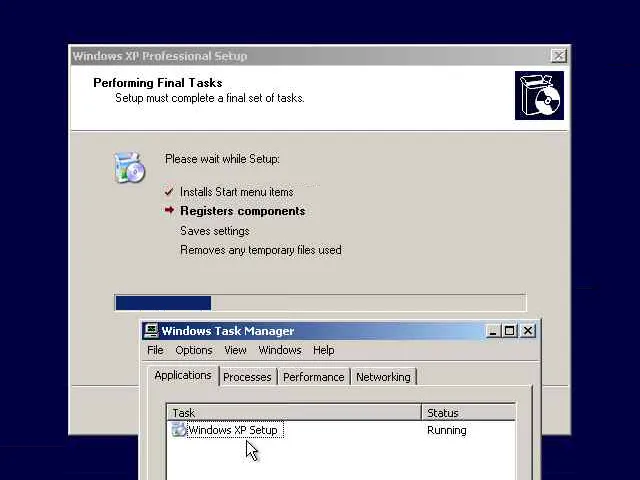
Task: Open the Options menu in Task Manager
Action: 194,350
